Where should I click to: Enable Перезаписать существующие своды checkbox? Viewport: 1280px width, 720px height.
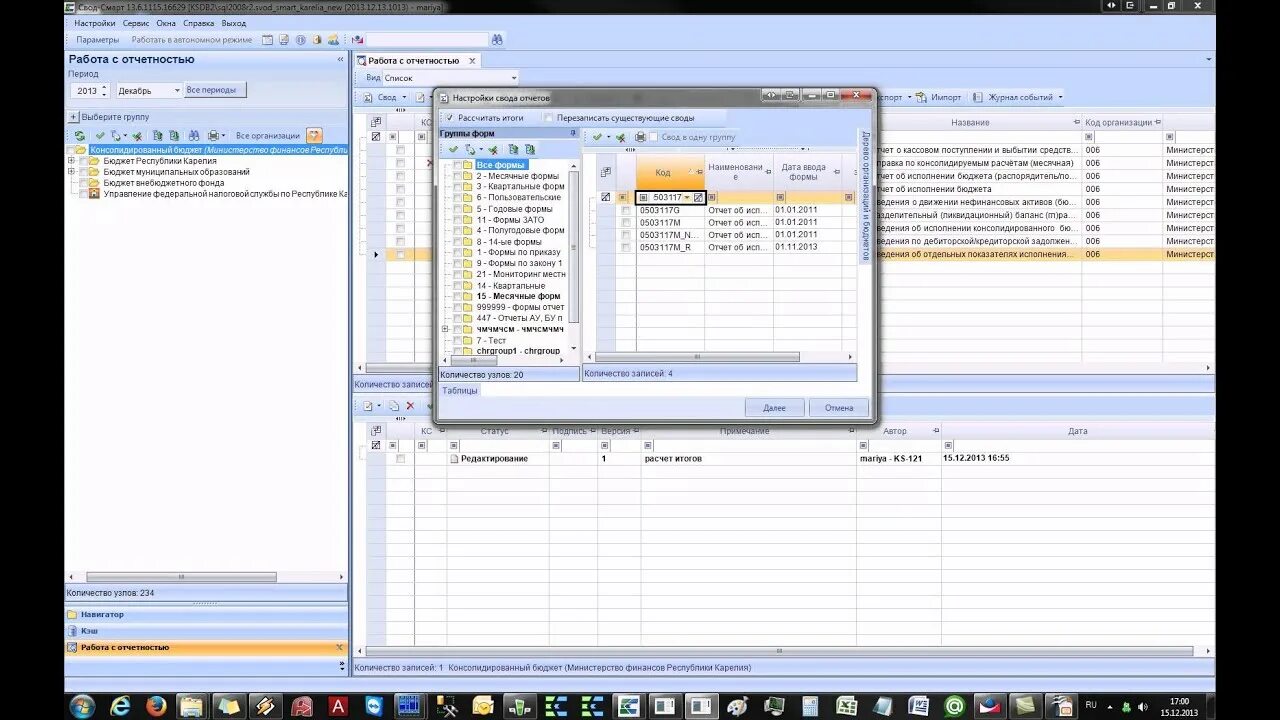(549, 118)
